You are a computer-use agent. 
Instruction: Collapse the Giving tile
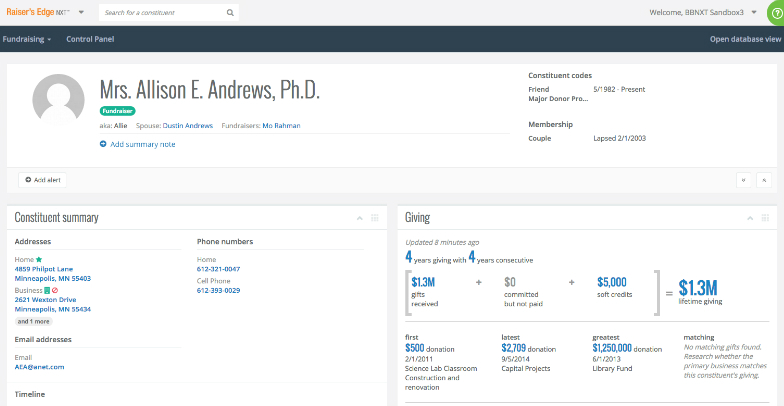[x=749, y=218]
